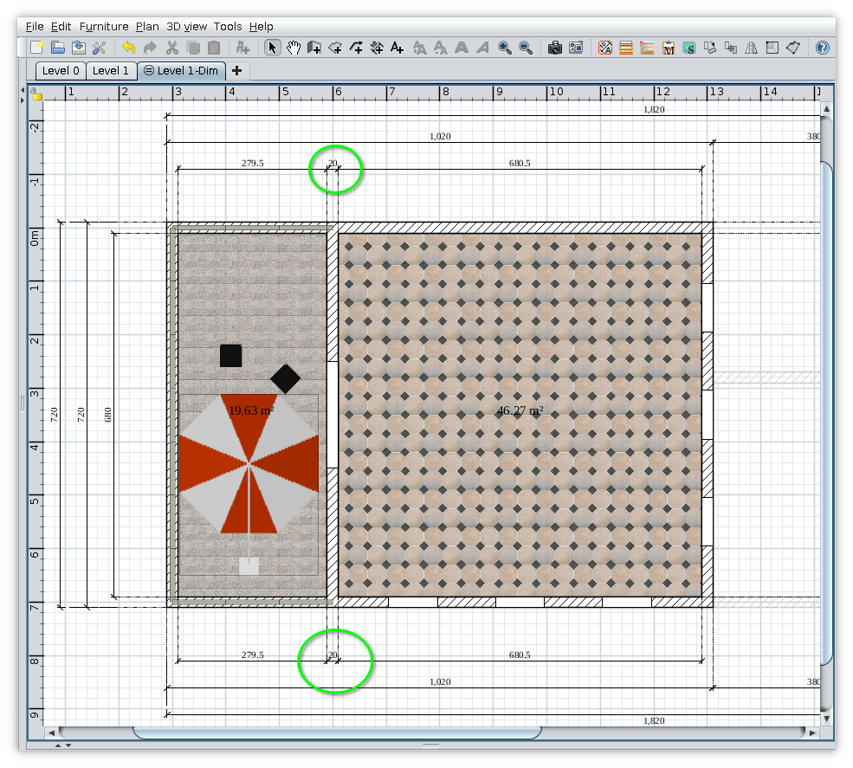This screenshot has height=768, width=853.
Task: Click the greyed Redo arrow icon
Action: (x=150, y=48)
